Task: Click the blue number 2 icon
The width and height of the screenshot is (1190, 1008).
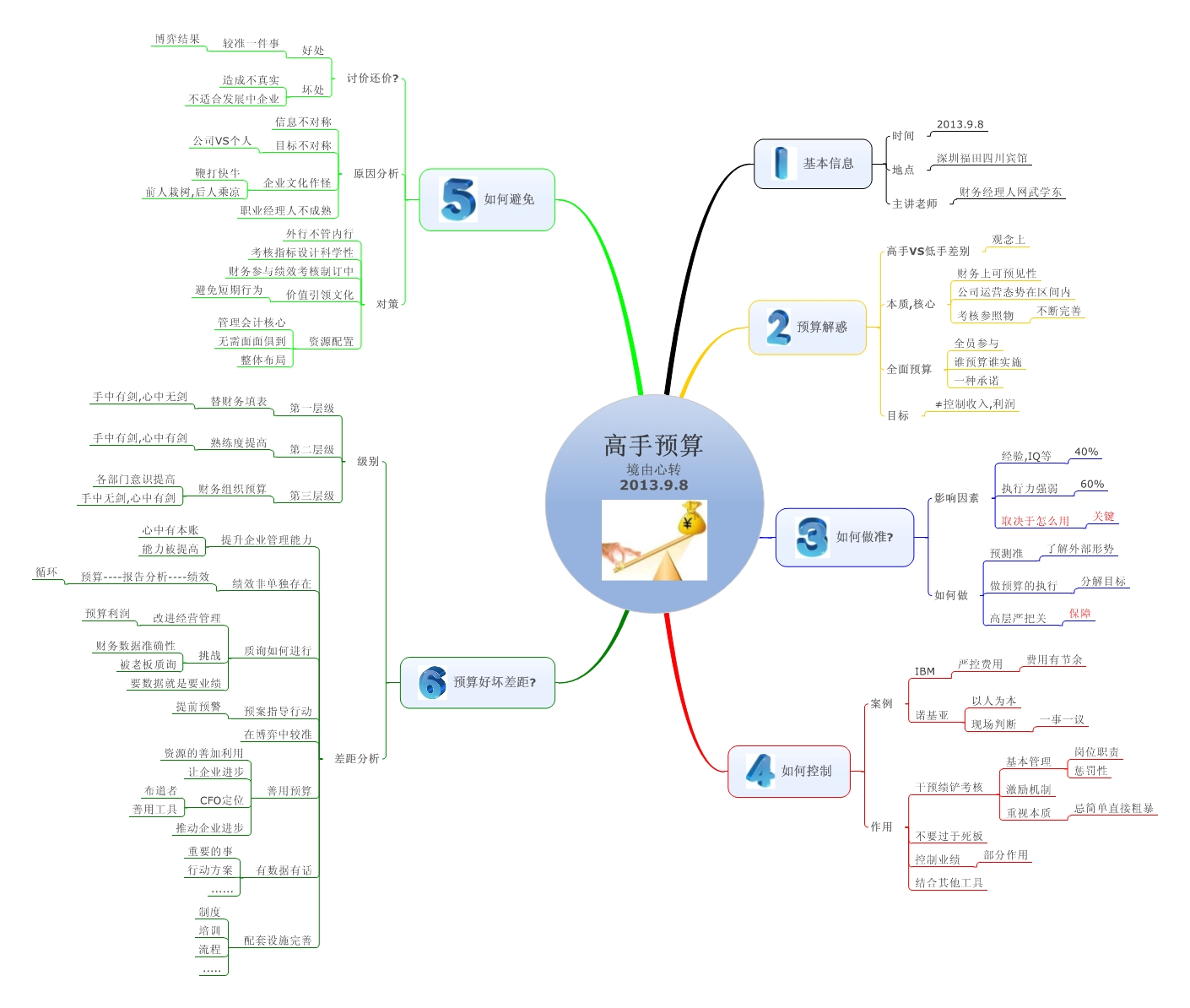Action: [778, 327]
